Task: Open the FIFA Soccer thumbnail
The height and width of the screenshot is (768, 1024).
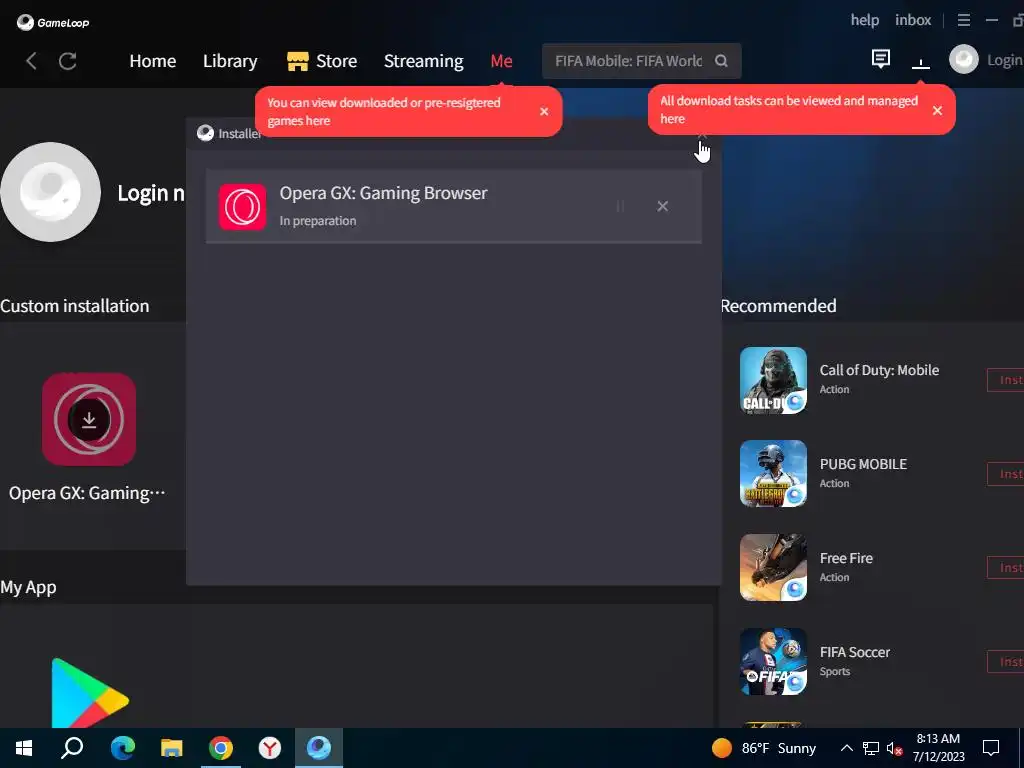Action: pyautogui.click(x=773, y=662)
